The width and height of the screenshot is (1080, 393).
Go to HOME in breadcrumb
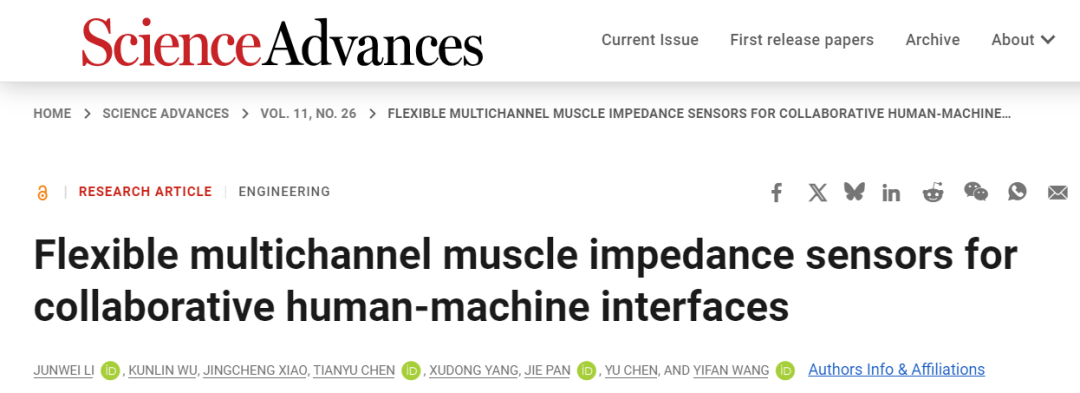pyautogui.click(x=52, y=114)
